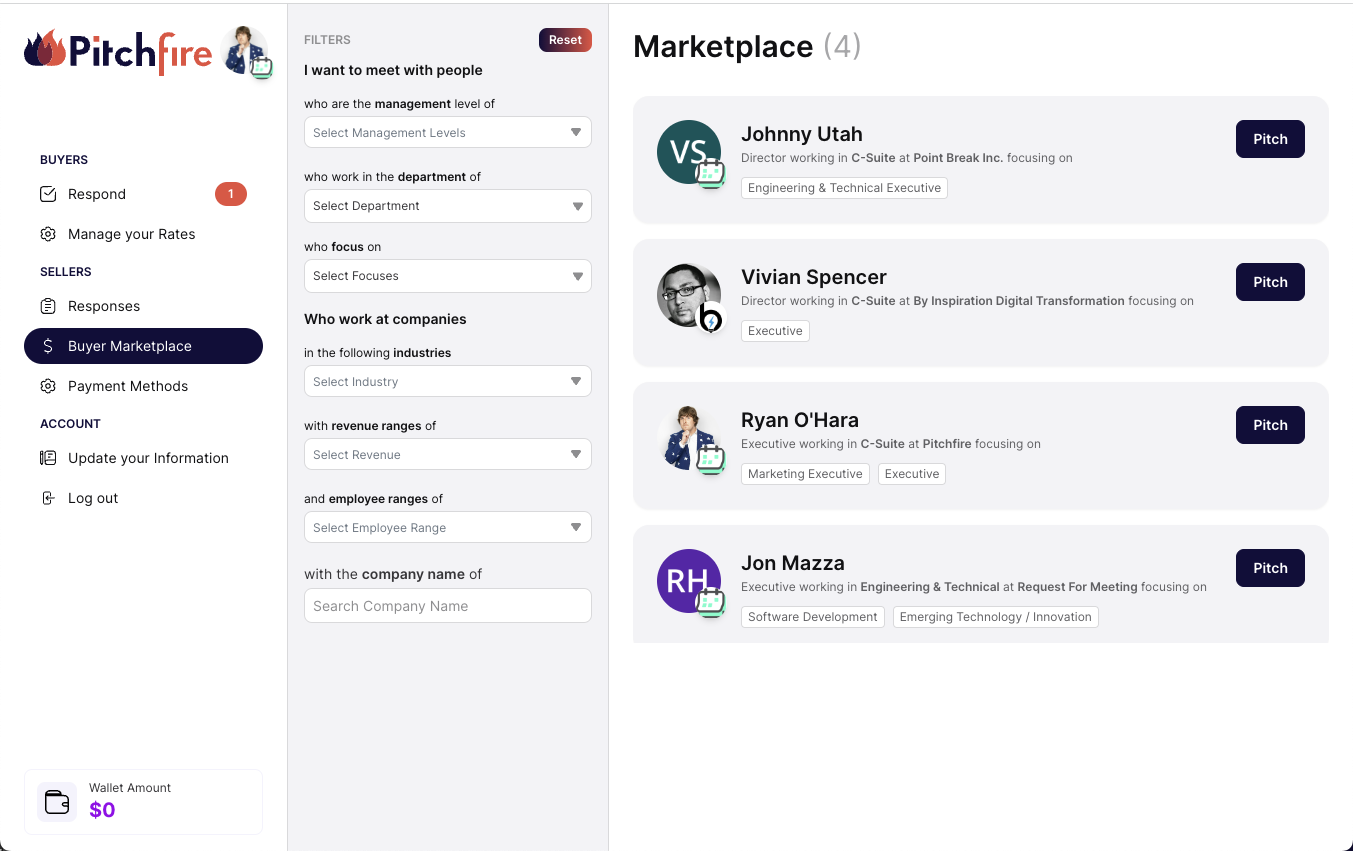Click the Respond checkbox icon in sidebar
1353x851 pixels.
click(48, 194)
